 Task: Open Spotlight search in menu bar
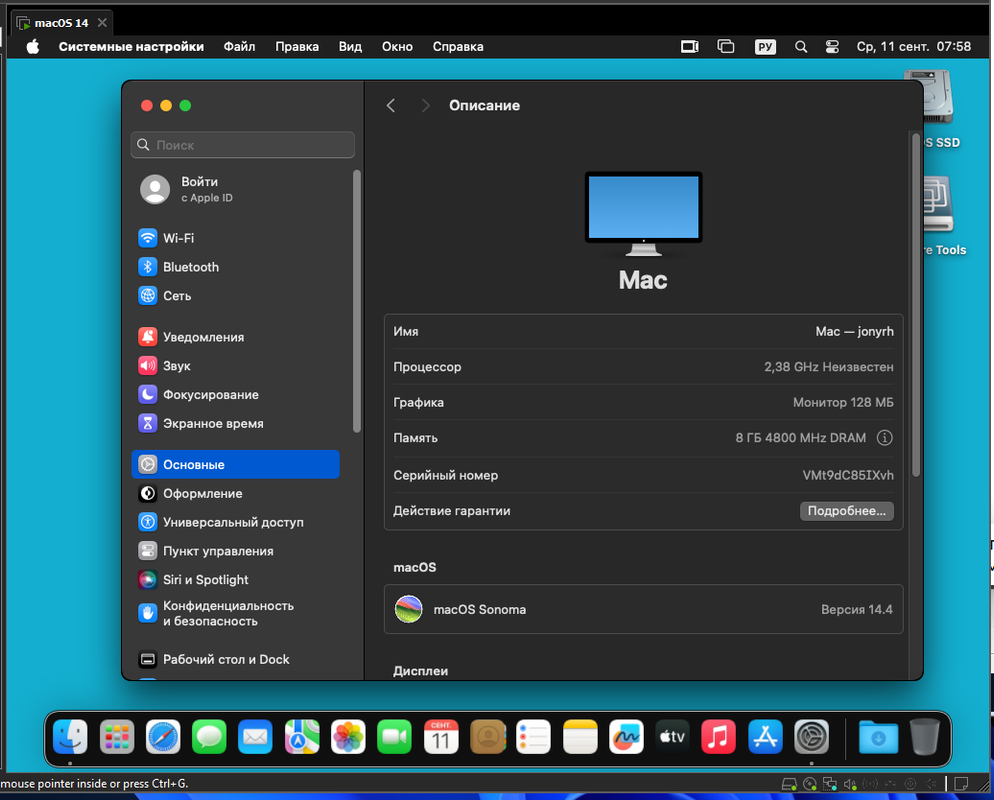pyautogui.click(x=801, y=47)
